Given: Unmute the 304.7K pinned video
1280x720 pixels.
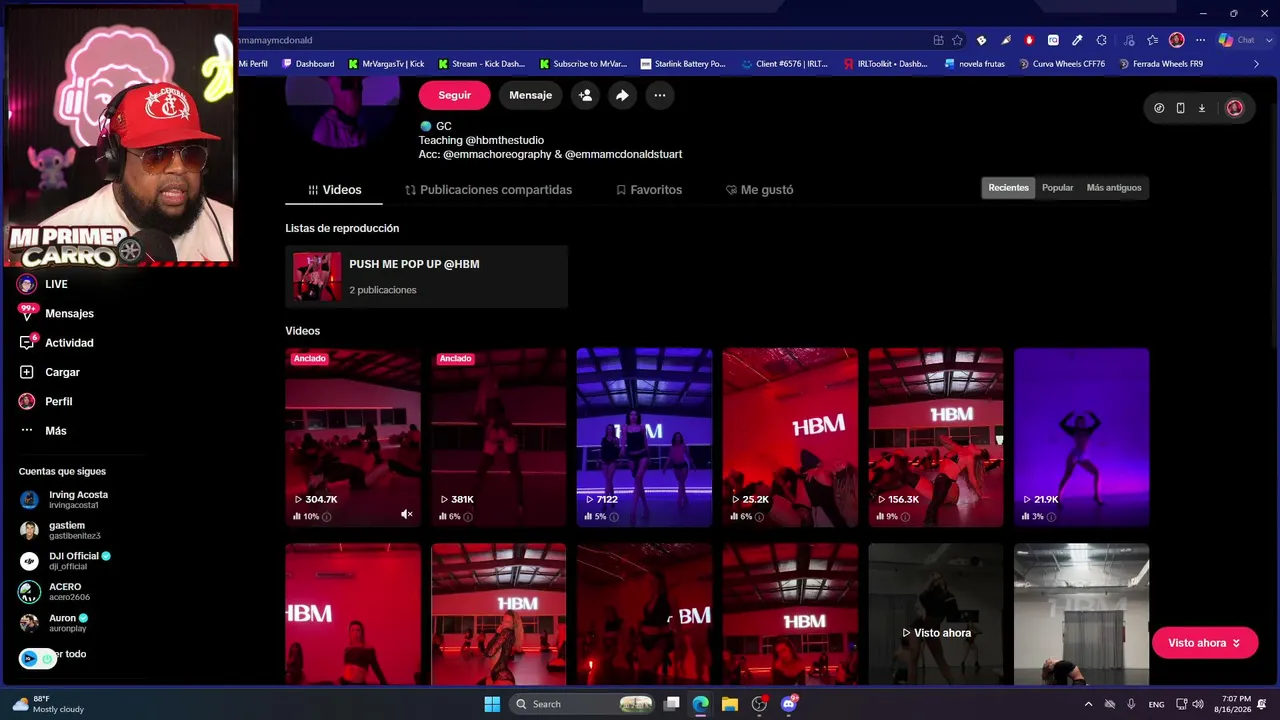Looking at the screenshot, I should [x=407, y=514].
